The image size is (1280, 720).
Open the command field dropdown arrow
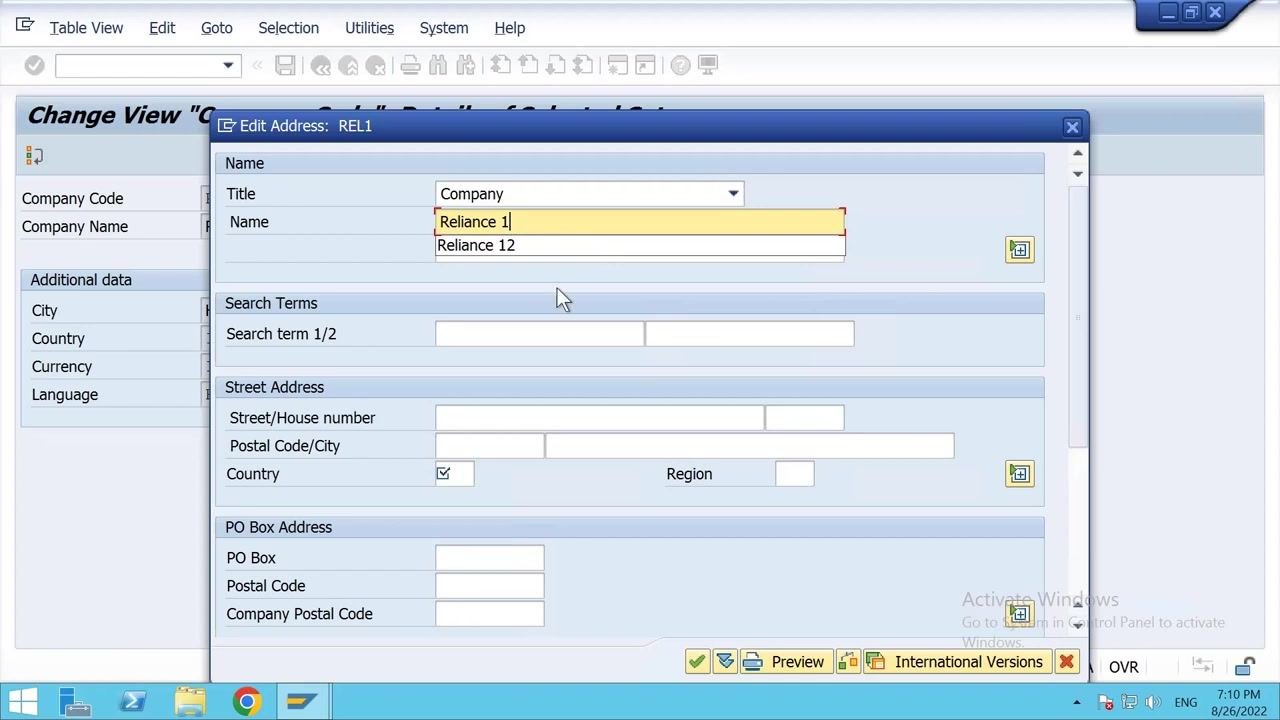tap(228, 66)
